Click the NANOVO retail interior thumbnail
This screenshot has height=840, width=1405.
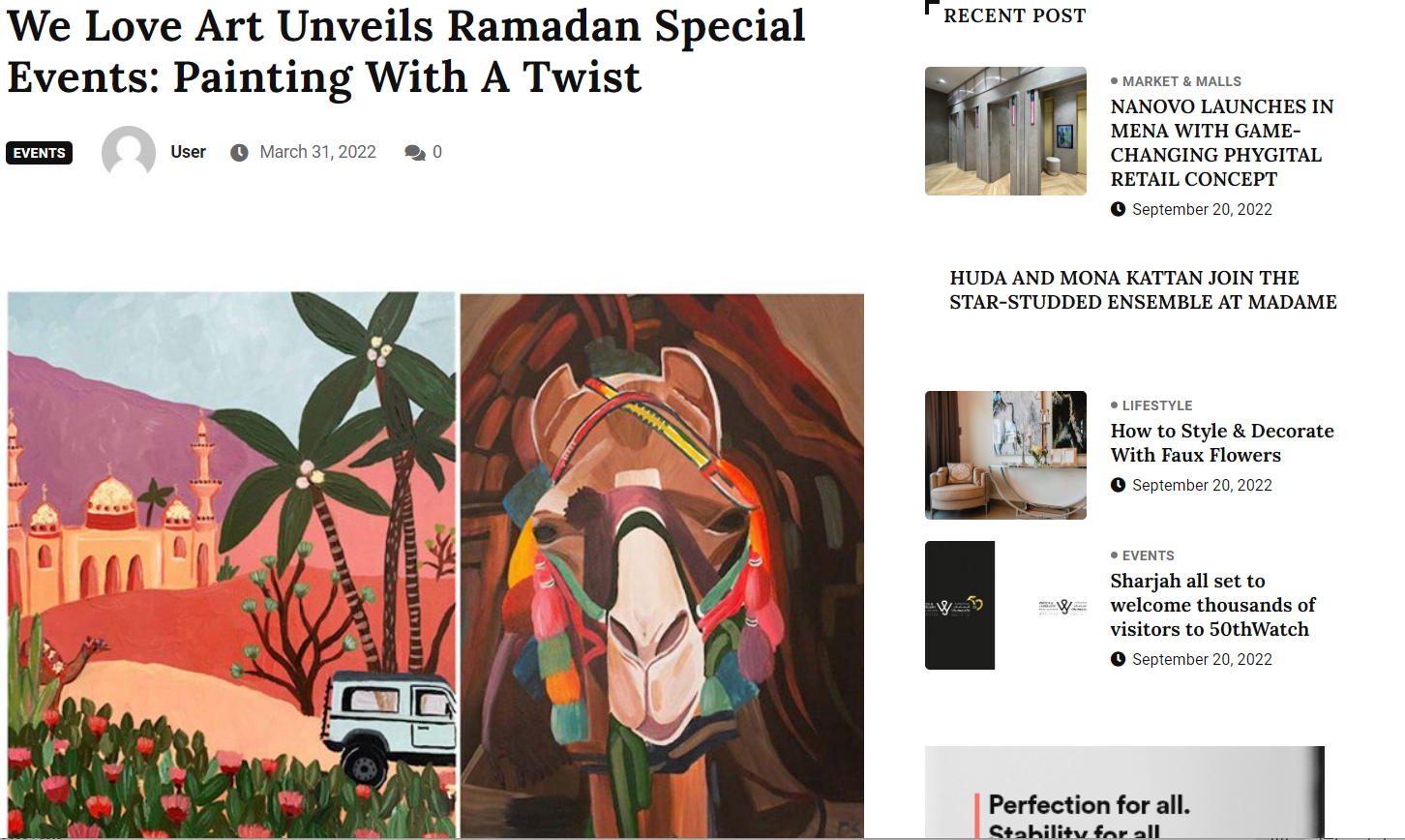tap(1005, 131)
